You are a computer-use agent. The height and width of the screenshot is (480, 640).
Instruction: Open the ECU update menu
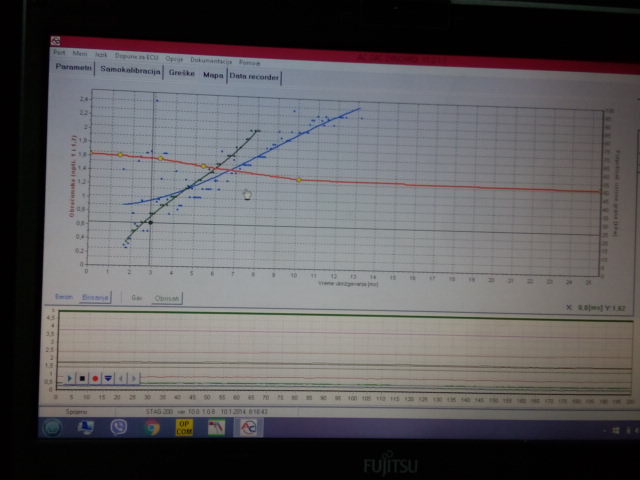coord(136,57)
